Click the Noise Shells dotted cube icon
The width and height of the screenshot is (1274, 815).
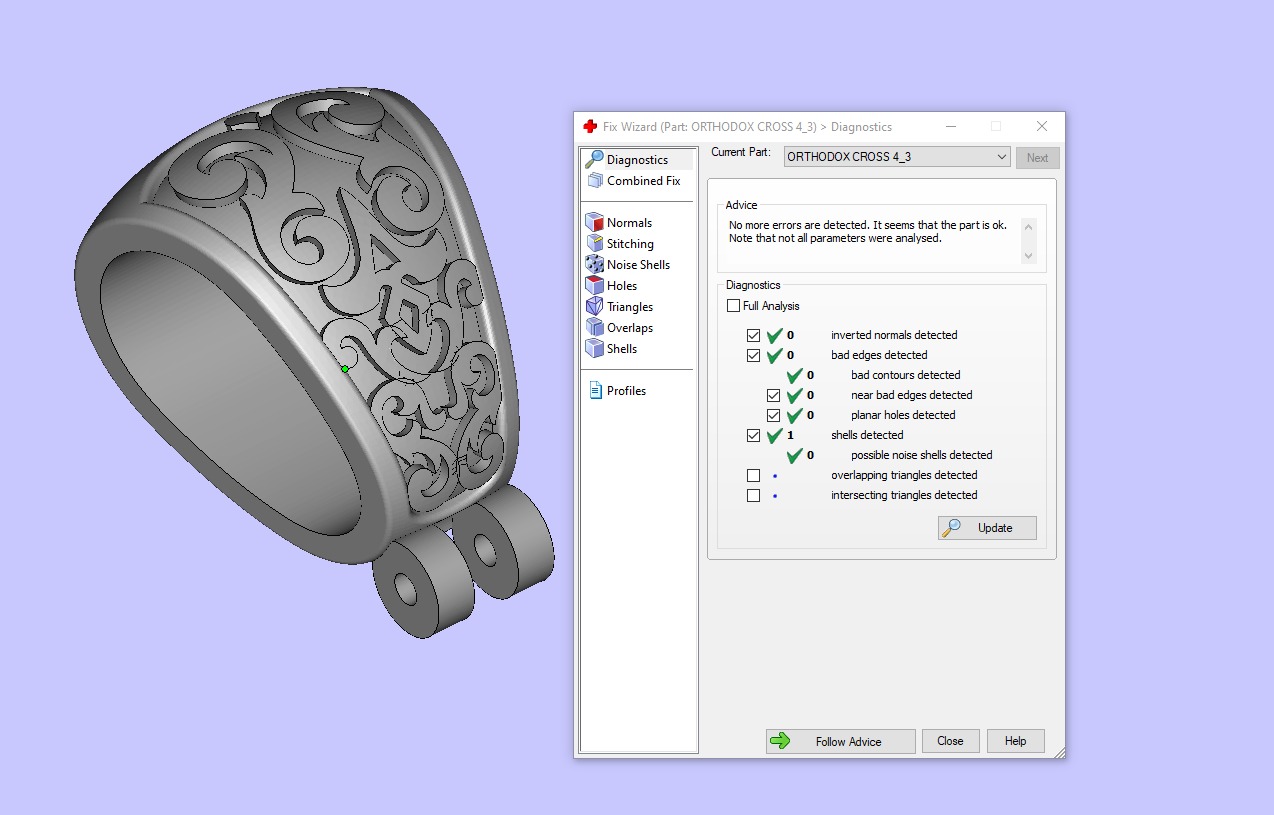pyautogui.click(x=594, y=265)
